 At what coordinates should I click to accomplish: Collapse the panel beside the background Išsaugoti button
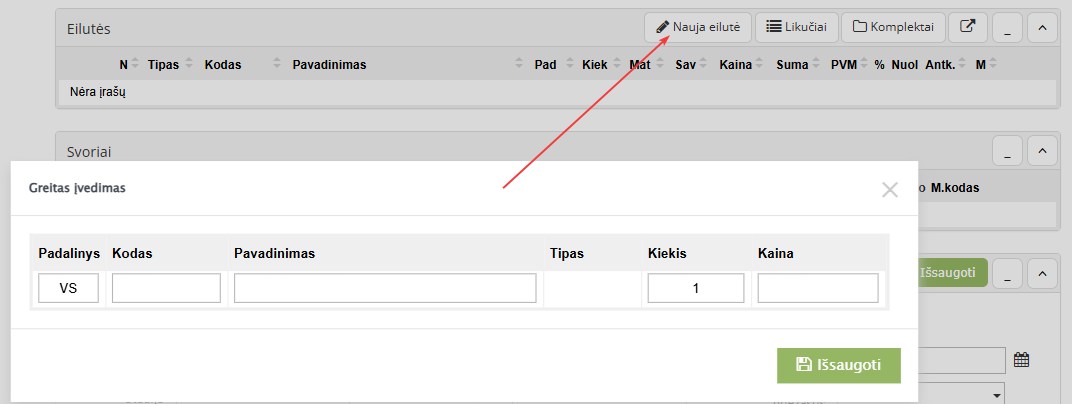click(x=1042, y=272)
